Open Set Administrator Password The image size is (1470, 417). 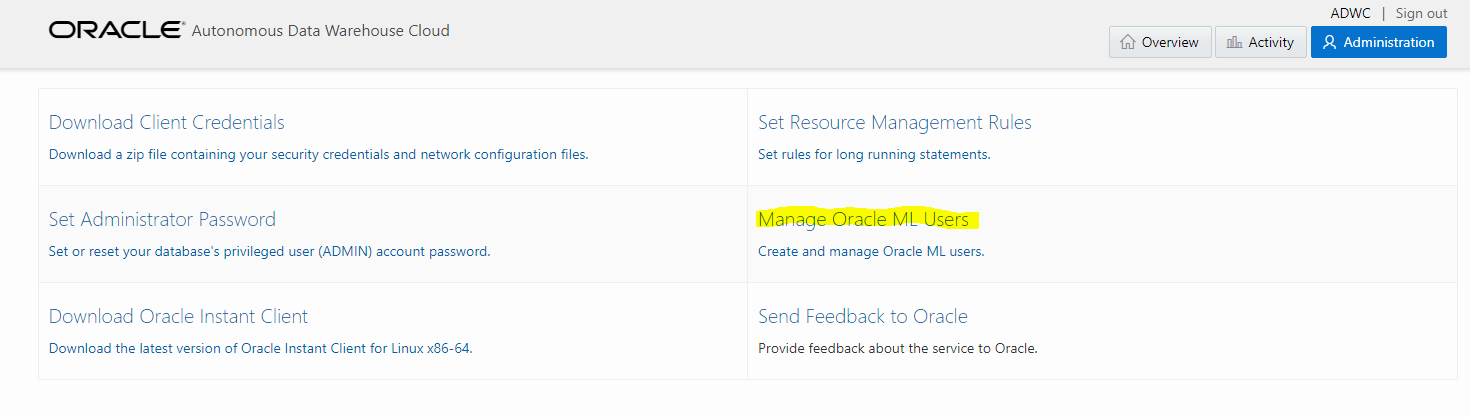tap(162, 219)
